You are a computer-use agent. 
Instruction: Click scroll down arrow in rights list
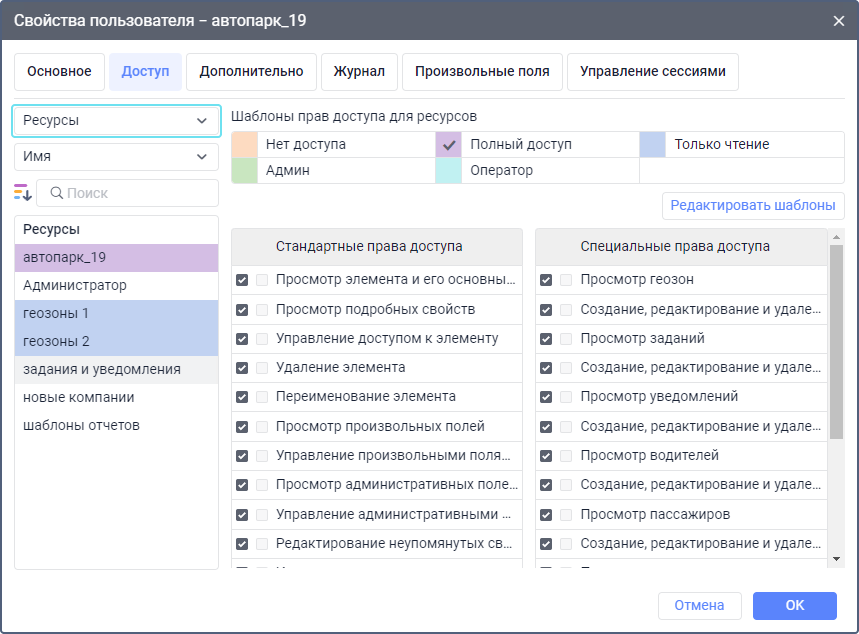(836, 558)
